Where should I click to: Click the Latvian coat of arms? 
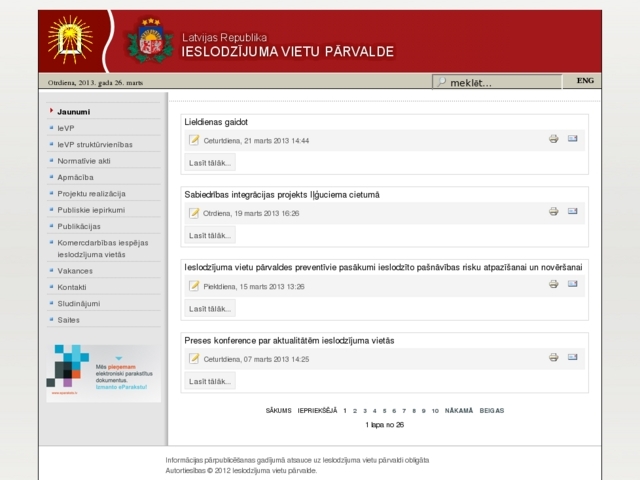[151, 40]
